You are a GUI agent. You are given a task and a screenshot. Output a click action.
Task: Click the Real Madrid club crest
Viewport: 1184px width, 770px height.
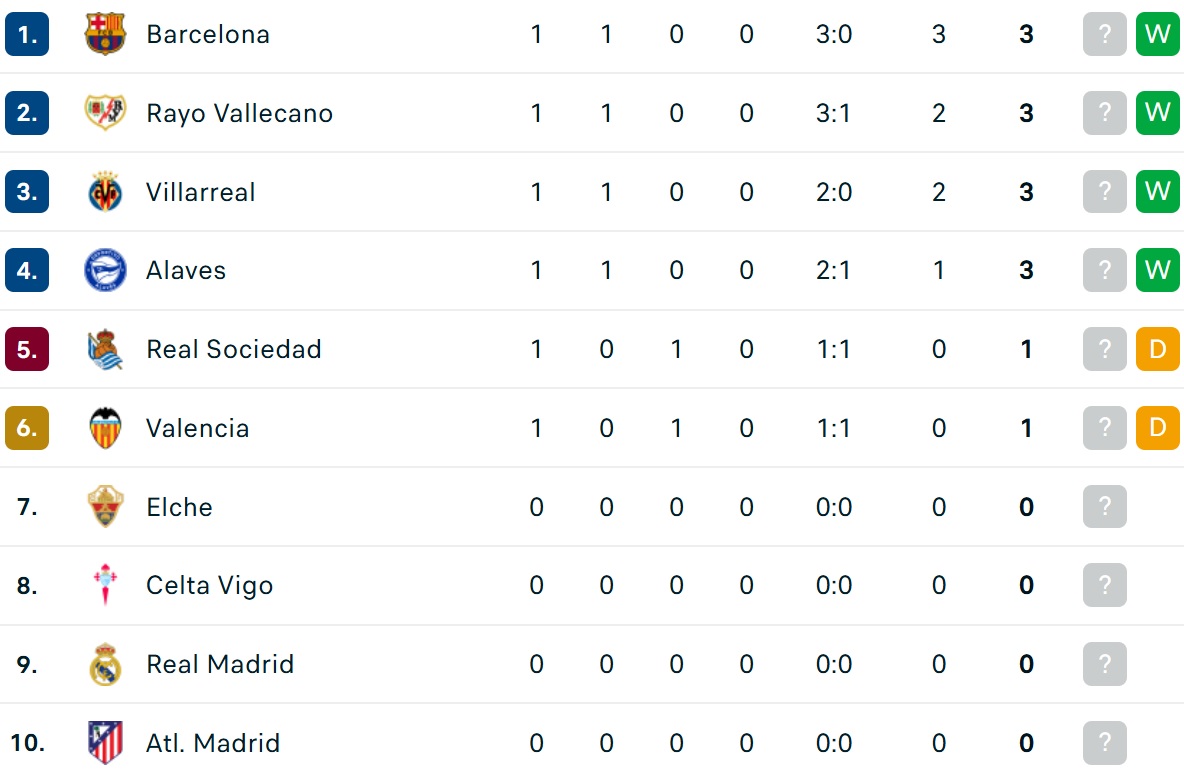105,664
